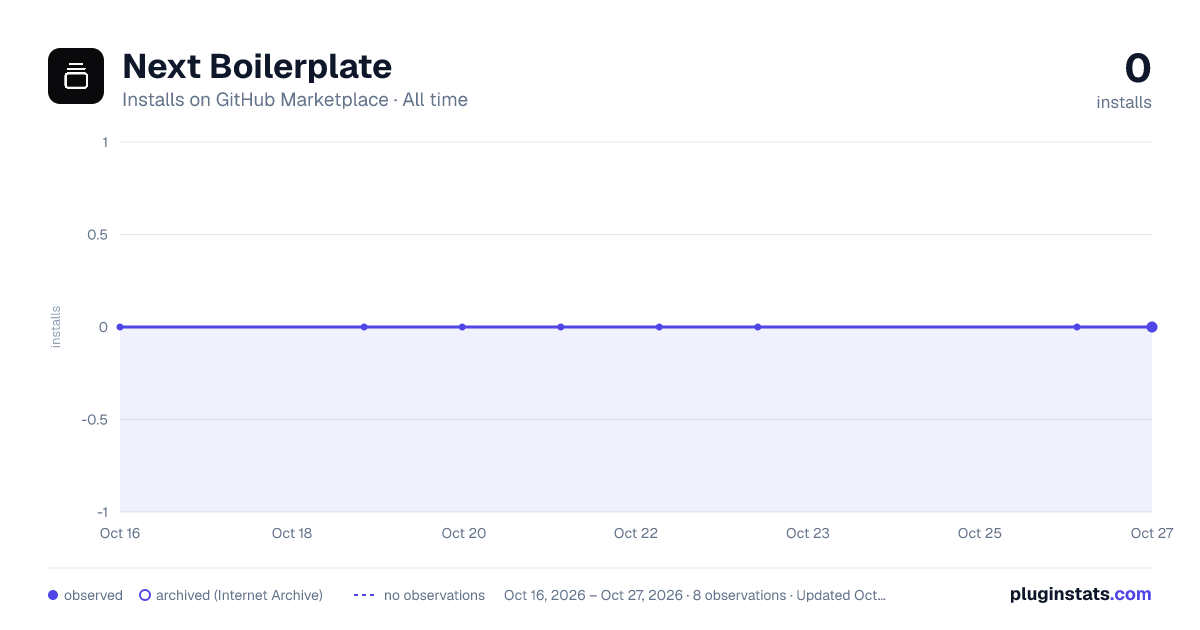Select the data point nearest Oct 20 label
The height and width of the screenshot is (630, 1200).
[x=462, y=327]
